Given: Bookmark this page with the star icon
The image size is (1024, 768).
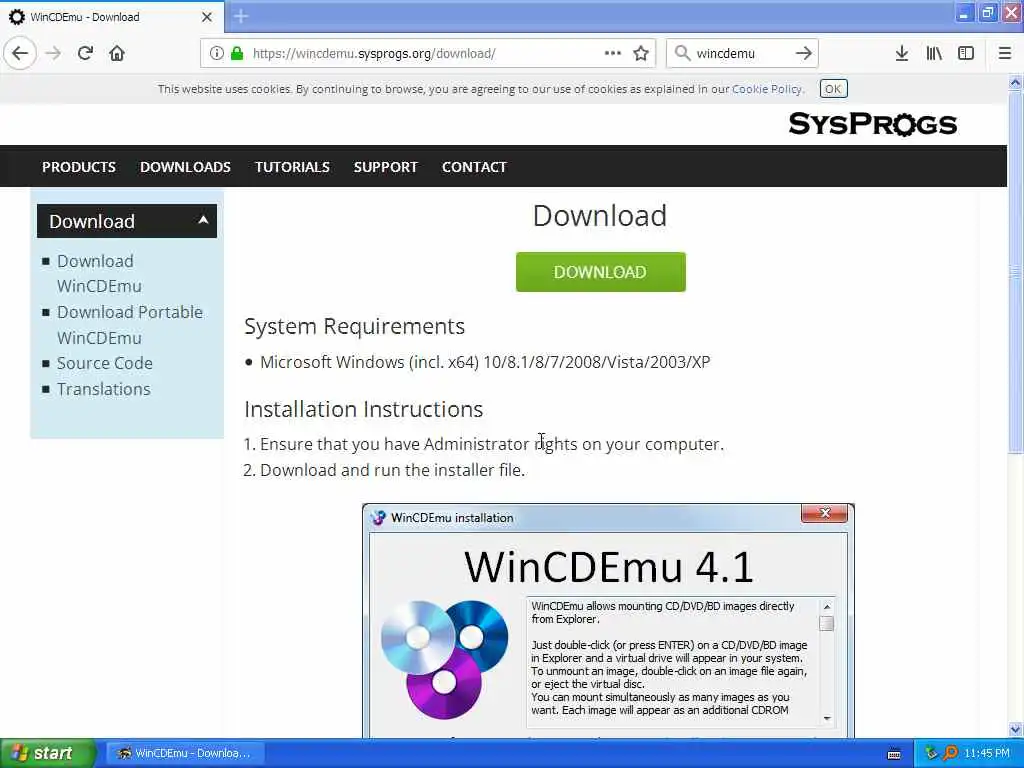Looking at the screenshot, I should tap(641, 54).
